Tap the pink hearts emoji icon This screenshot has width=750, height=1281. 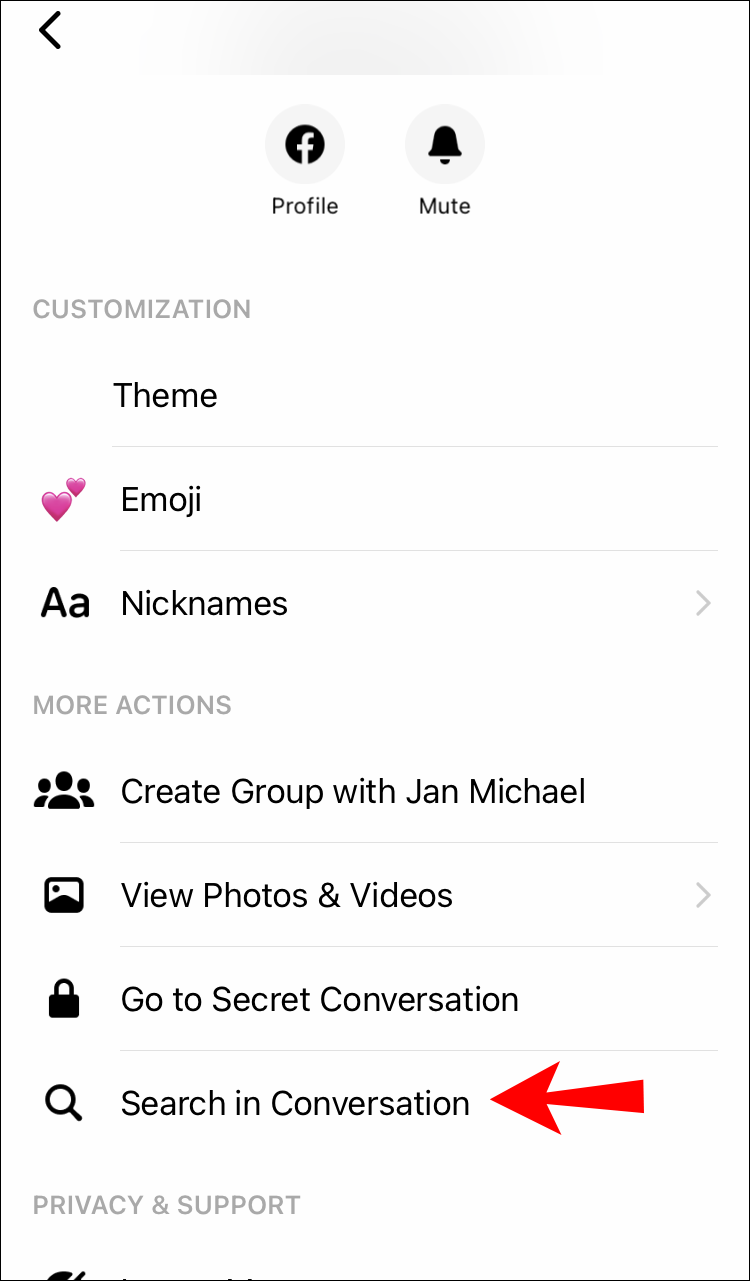[x=63, y=499]
